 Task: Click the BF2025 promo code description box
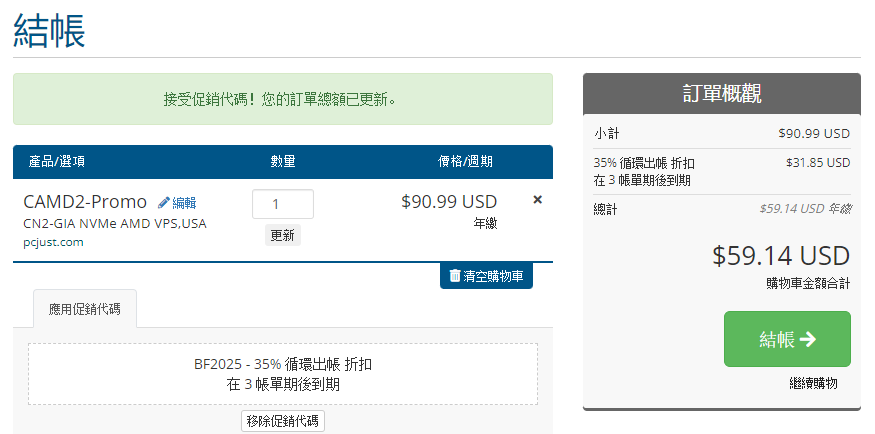pyautogui.click(x=282, y=374)
